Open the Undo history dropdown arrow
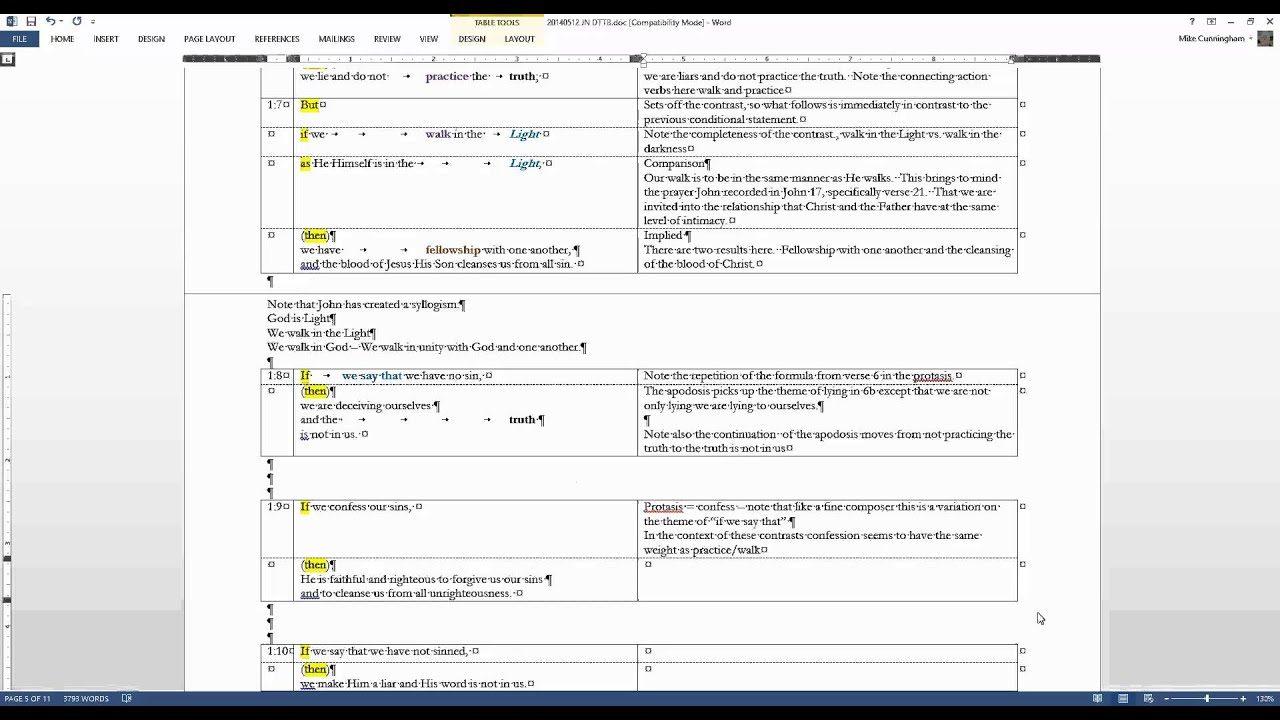1280x720 pixels. click(x=61, y=22)
